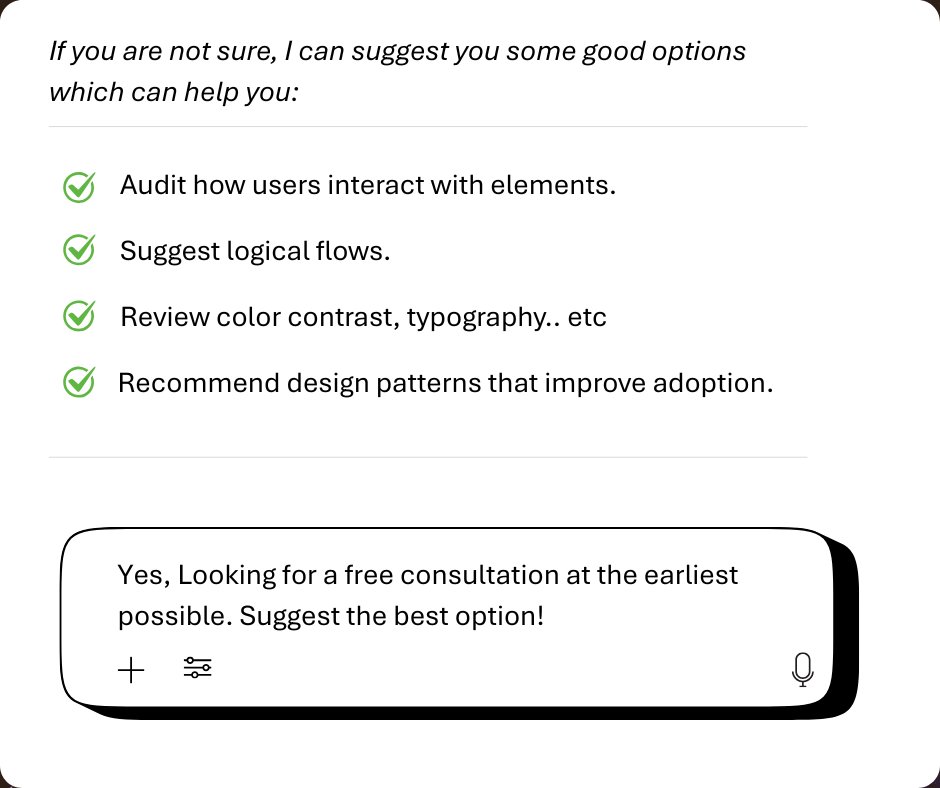Screen dimensions: 940x788
Task: Click the plus icon in the message box
Action: coord(131,670)
